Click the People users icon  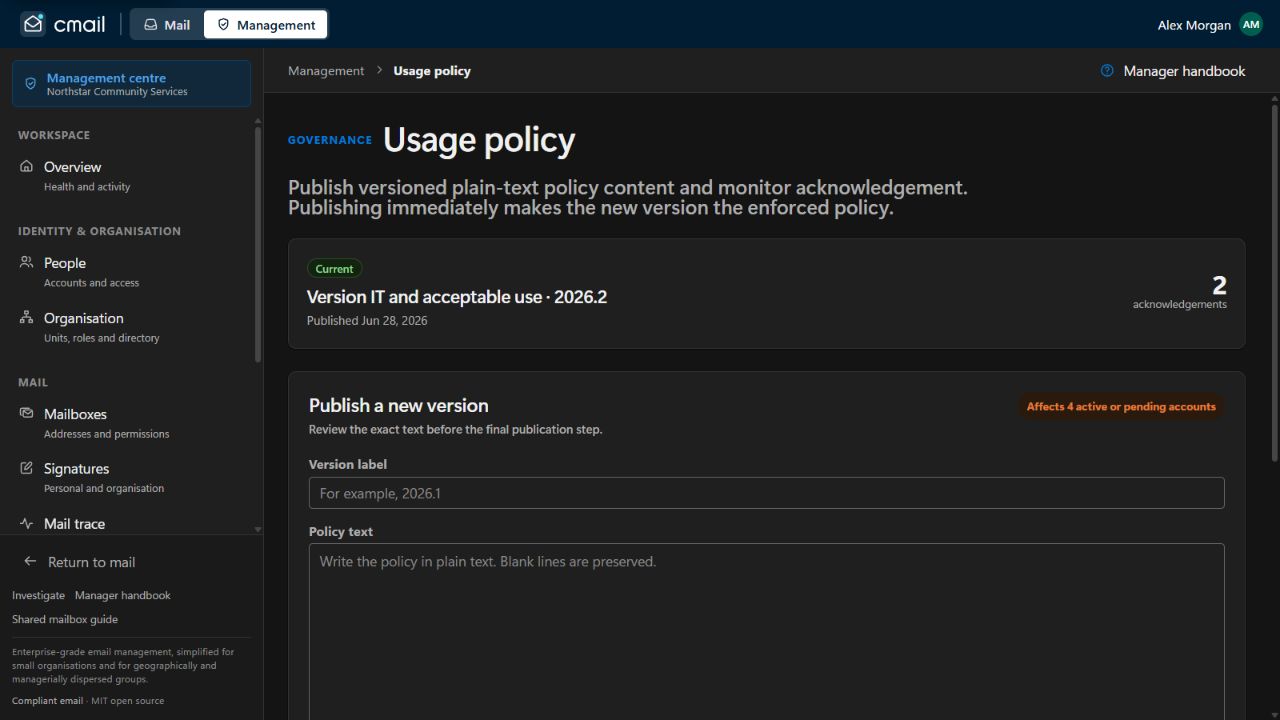point(27,262)
